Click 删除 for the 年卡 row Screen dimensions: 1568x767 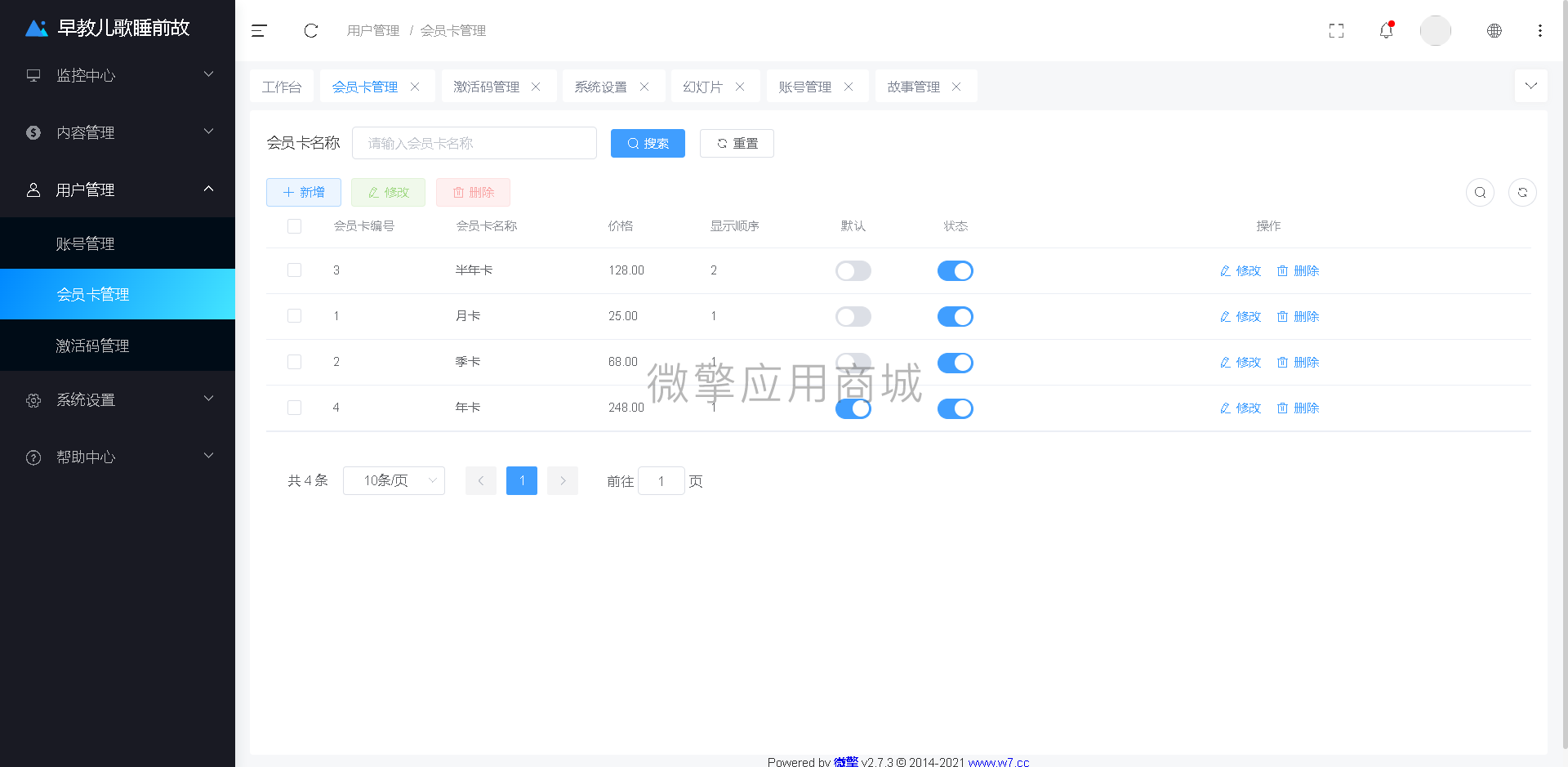1298,408
